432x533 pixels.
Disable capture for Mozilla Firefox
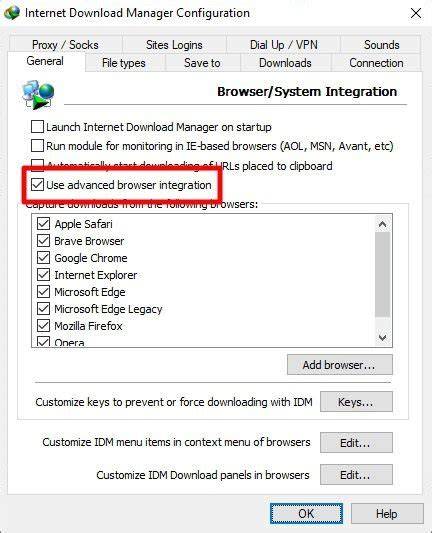click(x=43, y=326)
